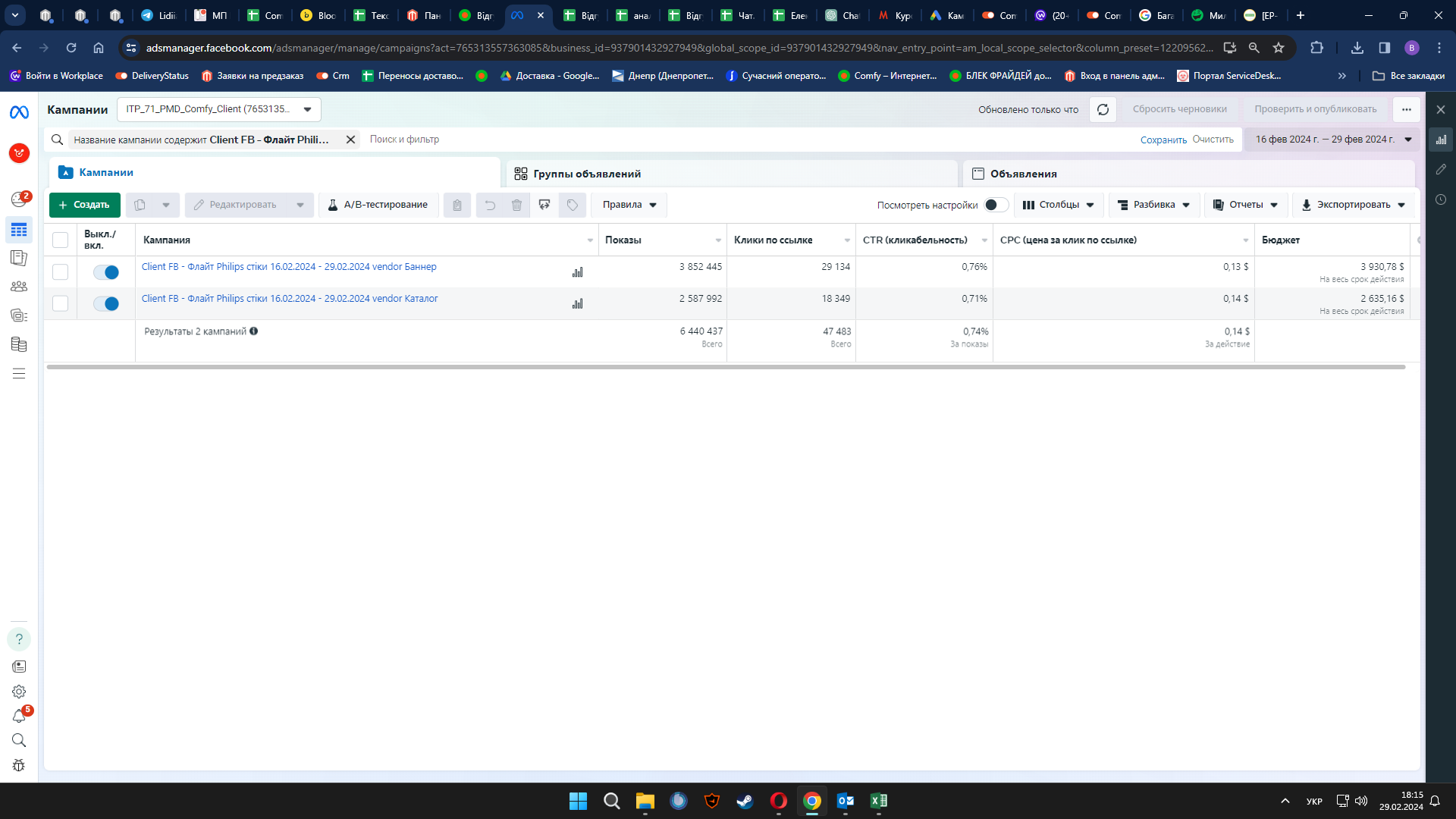Screen dimensions: 1456x819
Task: Open the Notifications bell with badge 5
Action: pyautogui.click(x=19, y=716)
